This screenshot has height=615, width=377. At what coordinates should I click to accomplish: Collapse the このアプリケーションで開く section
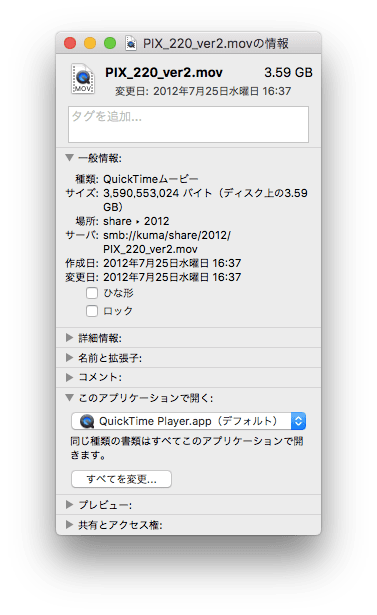(x=69, y=398)
